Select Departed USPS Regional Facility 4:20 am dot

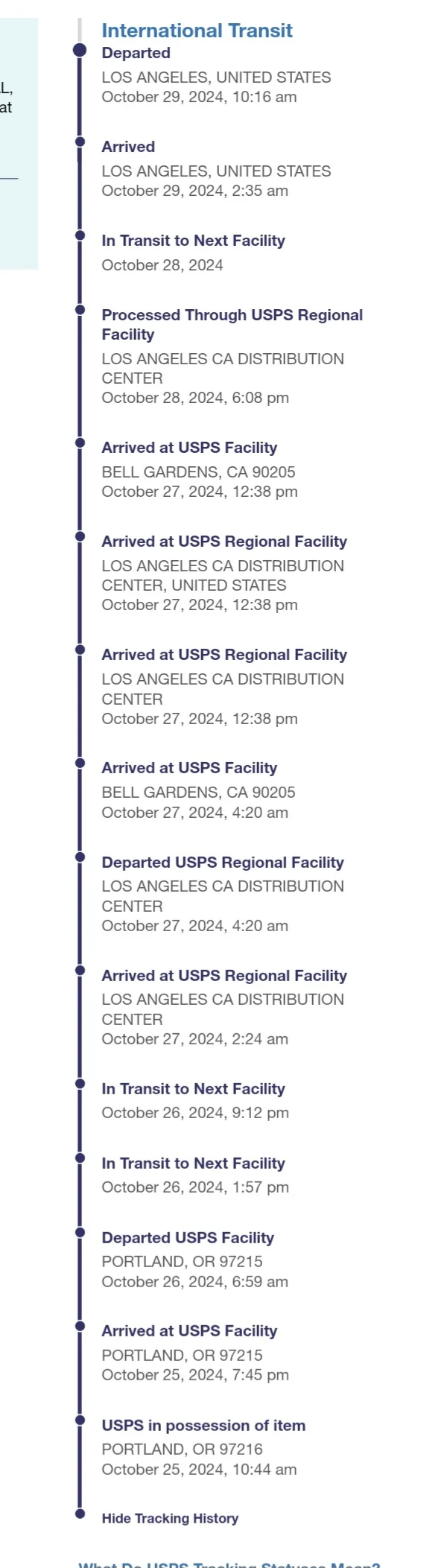[80, 857]
